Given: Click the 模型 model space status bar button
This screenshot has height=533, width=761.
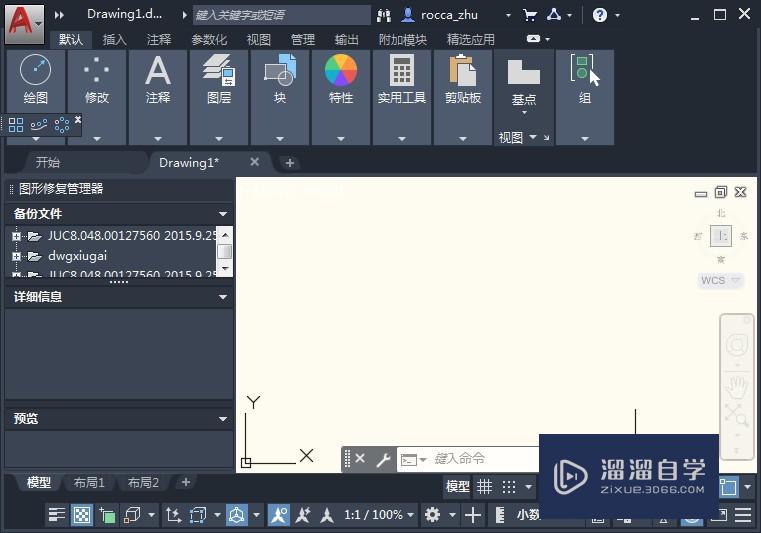Looking at the screenshot, I should [x=458, y=486].
